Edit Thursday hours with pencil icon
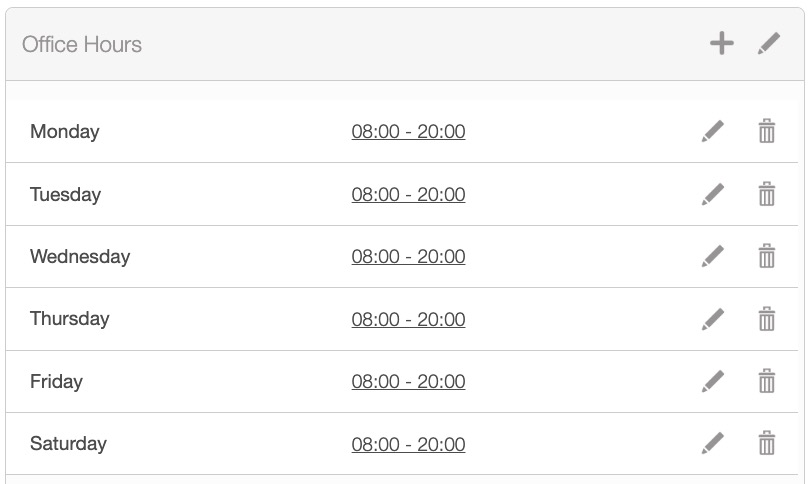The image size is (810, 484). click(x=712, y=319)
